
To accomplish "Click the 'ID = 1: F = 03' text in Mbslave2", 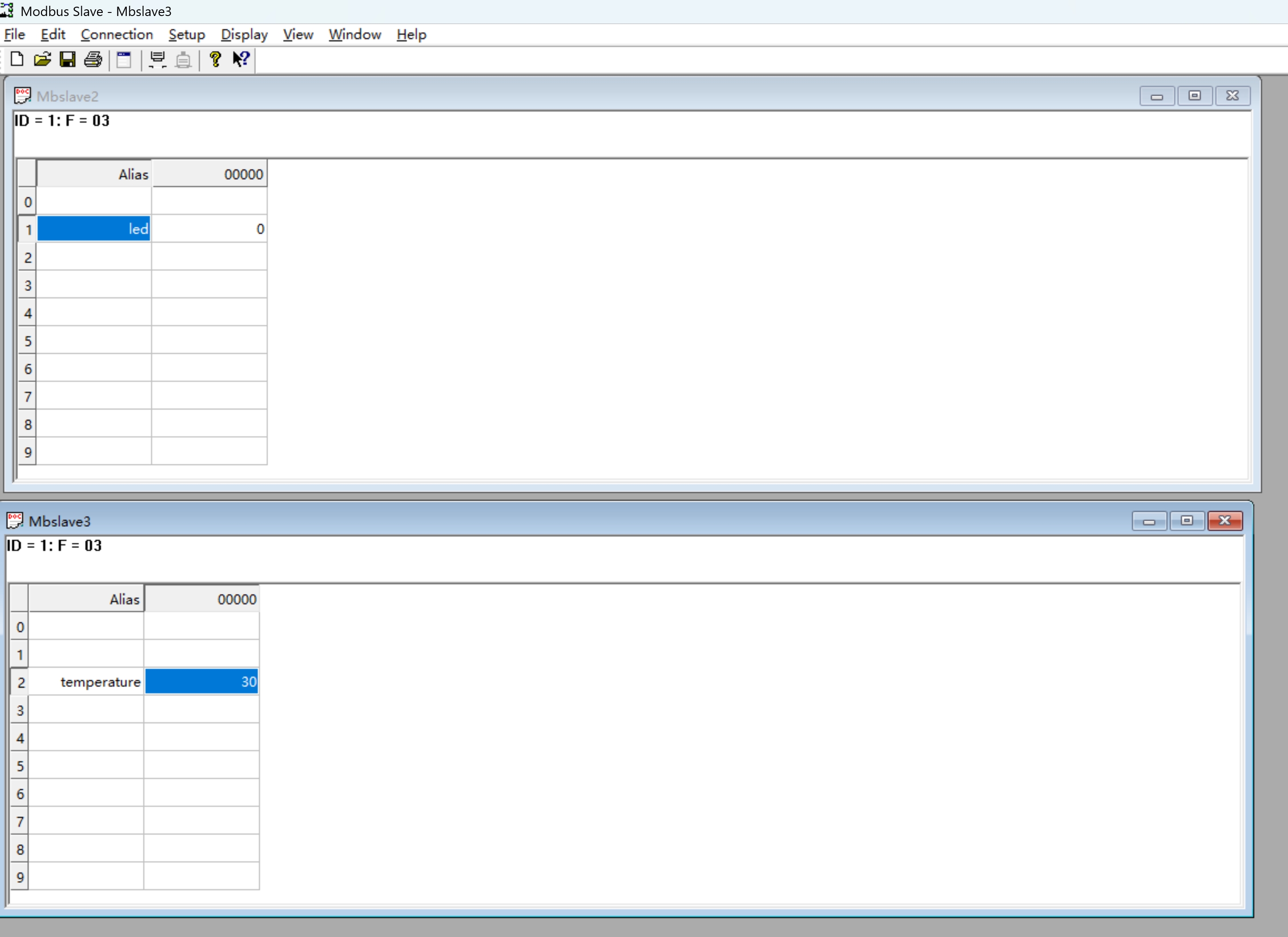I will (x=62, y=121).
